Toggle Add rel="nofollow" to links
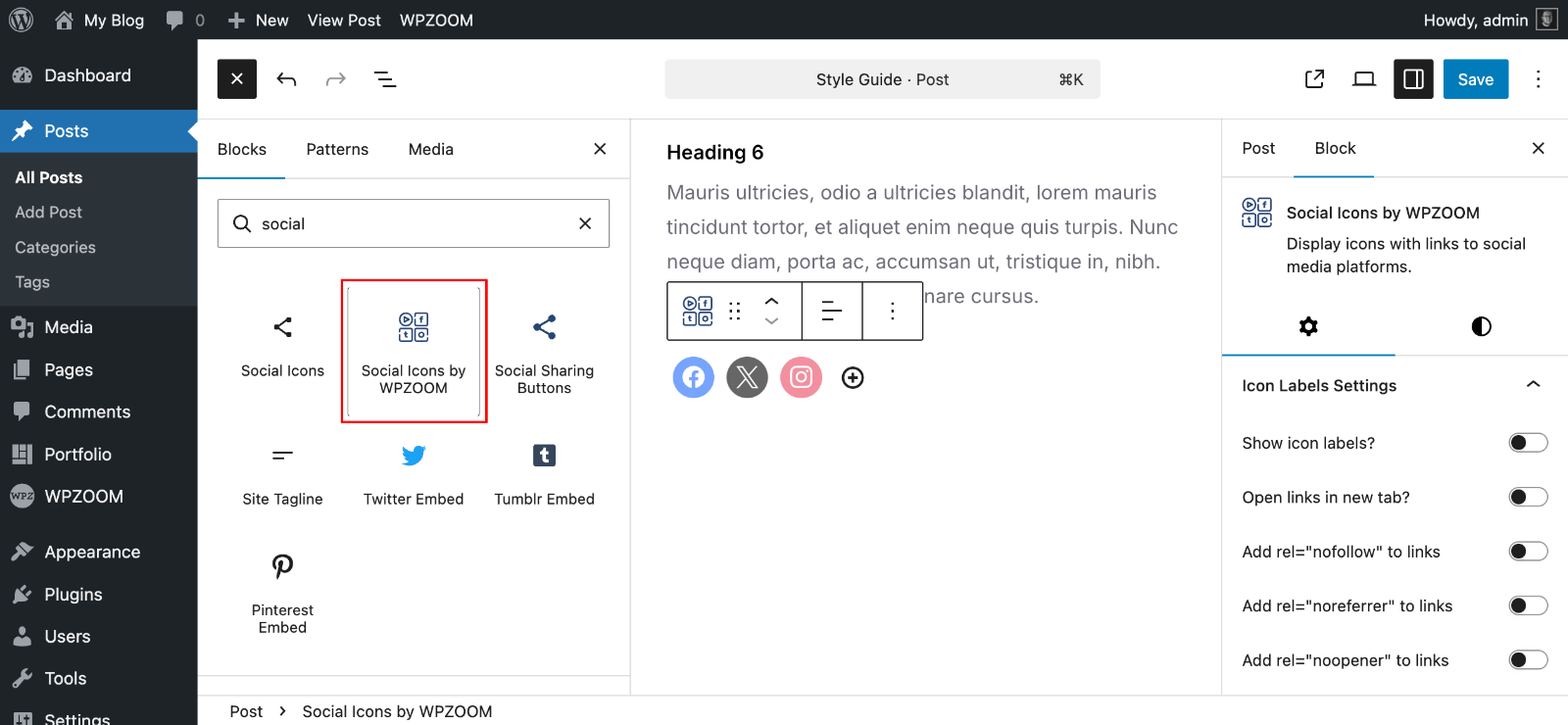Viewport: 1568px width, 725px height. pos(1528,552)
